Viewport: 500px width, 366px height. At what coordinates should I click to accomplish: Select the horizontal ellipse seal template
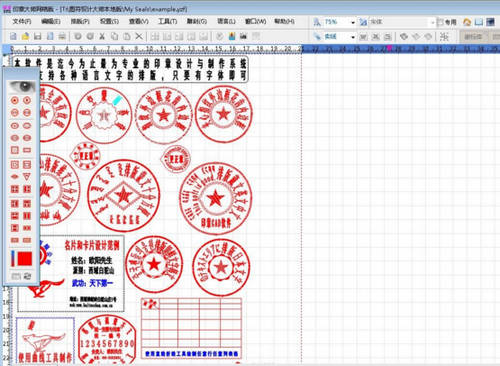point(27,126)
